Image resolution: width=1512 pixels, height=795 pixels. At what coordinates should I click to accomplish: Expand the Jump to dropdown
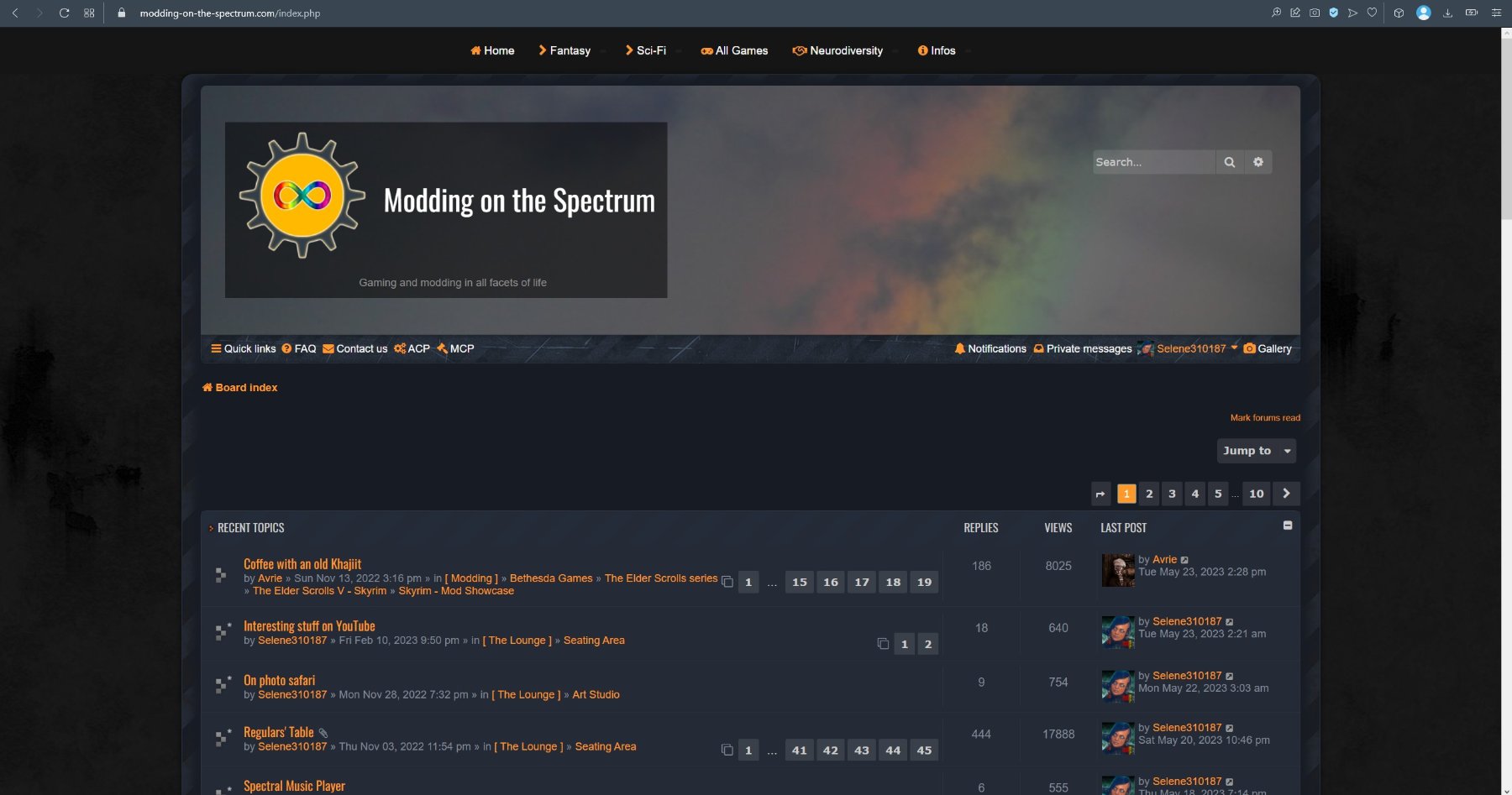[x=1256, y=451]
